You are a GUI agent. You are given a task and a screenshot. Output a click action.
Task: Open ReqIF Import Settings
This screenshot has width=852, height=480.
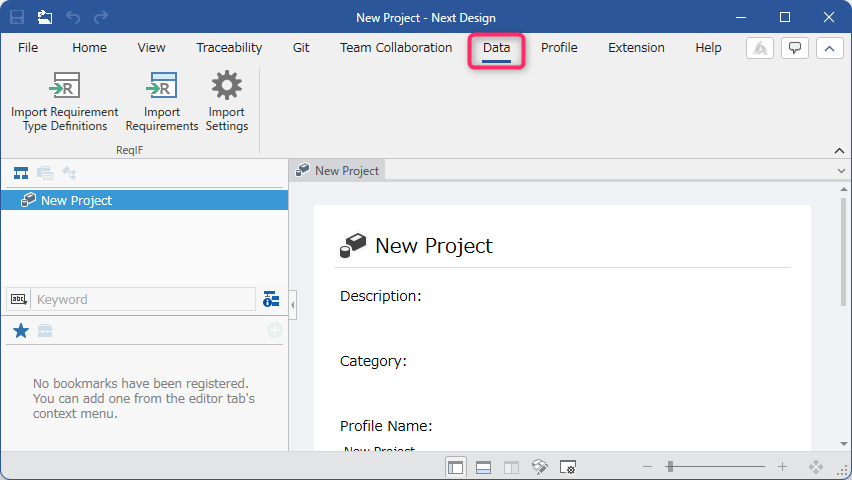[x=227, y=102]
